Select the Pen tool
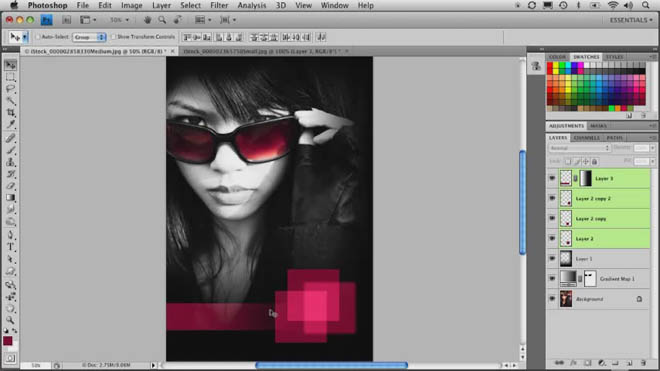The width and height of the screenshot is (660, 371). click(11, 235)
